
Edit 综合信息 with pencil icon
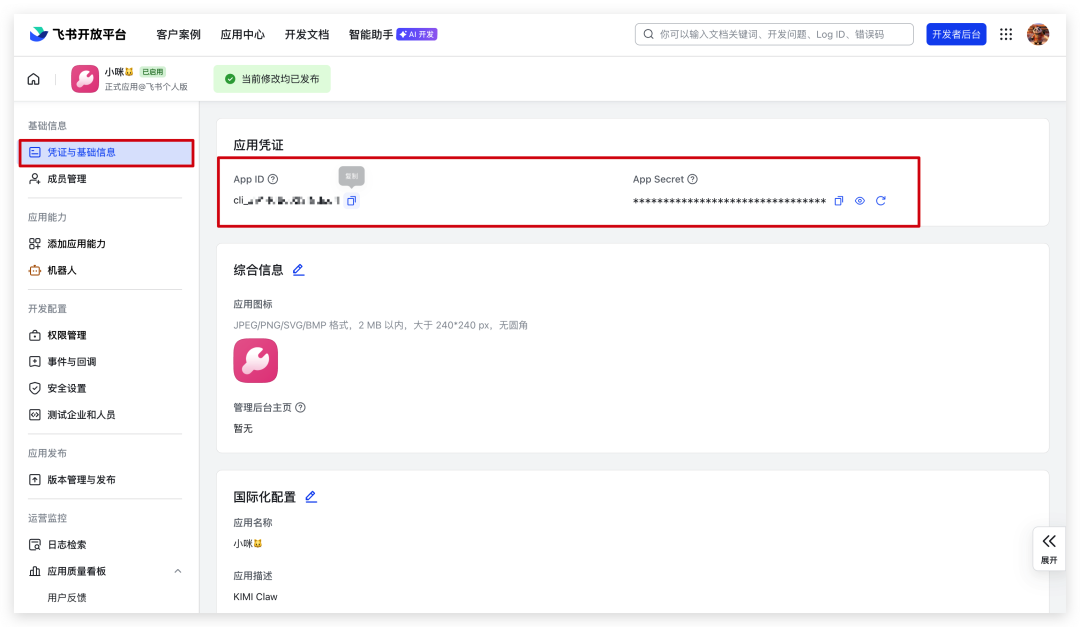tap(298, 270)
